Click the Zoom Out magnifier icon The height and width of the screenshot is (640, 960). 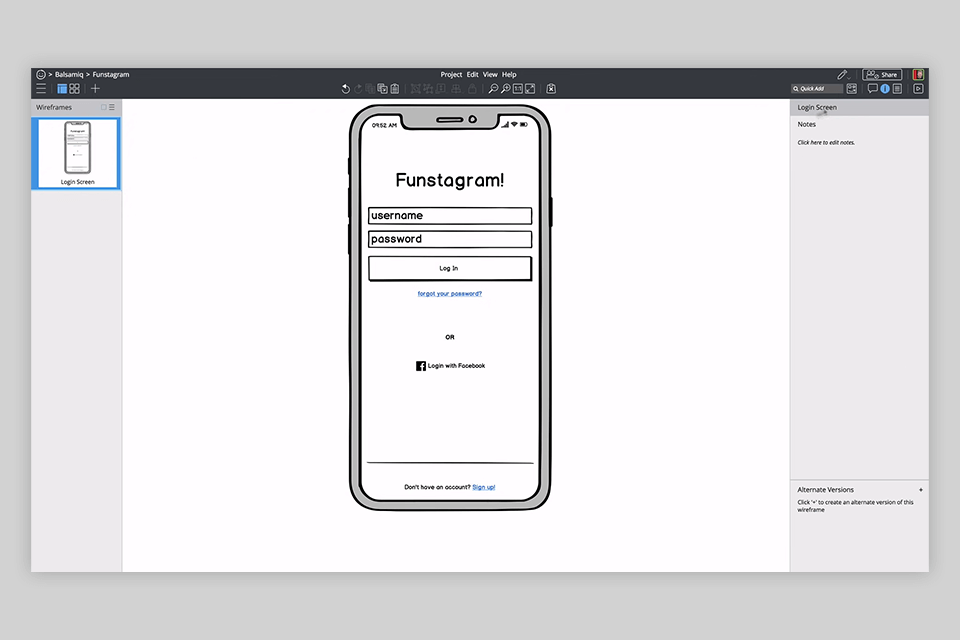pyautogui.click(x=493, y=89)
